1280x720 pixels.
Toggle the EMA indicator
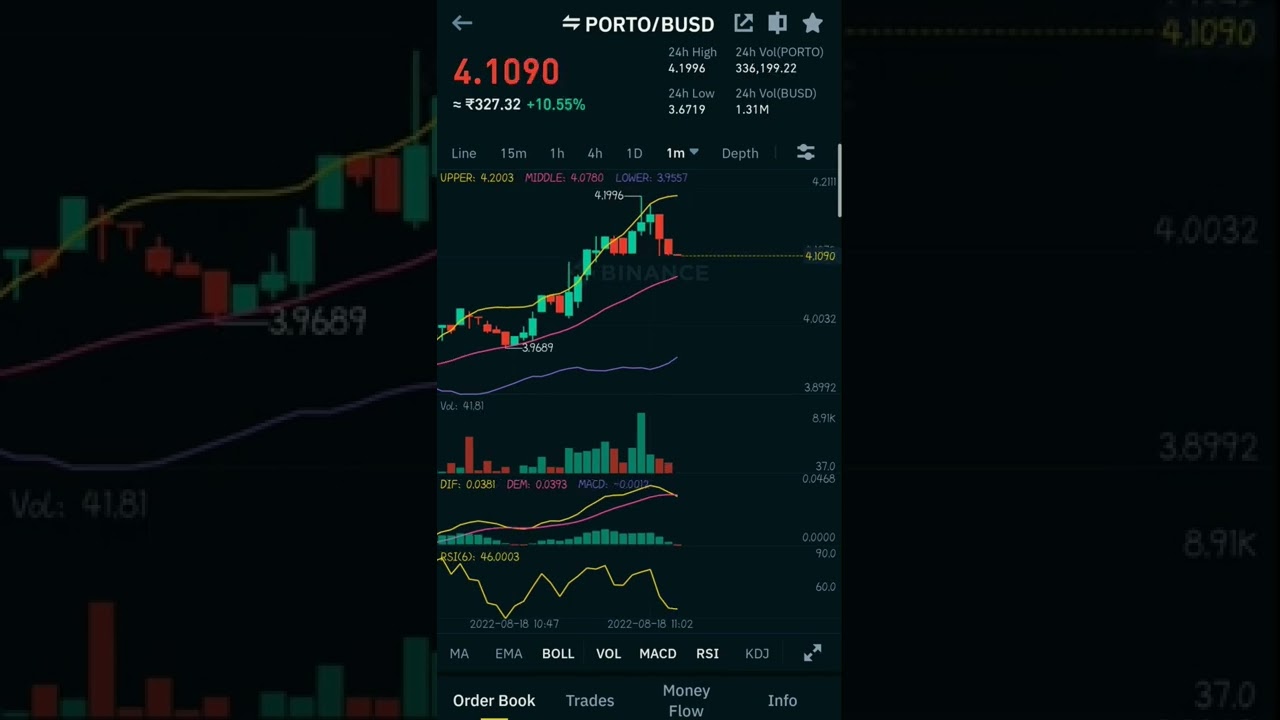pyautogui.click(x=508, y=653)
